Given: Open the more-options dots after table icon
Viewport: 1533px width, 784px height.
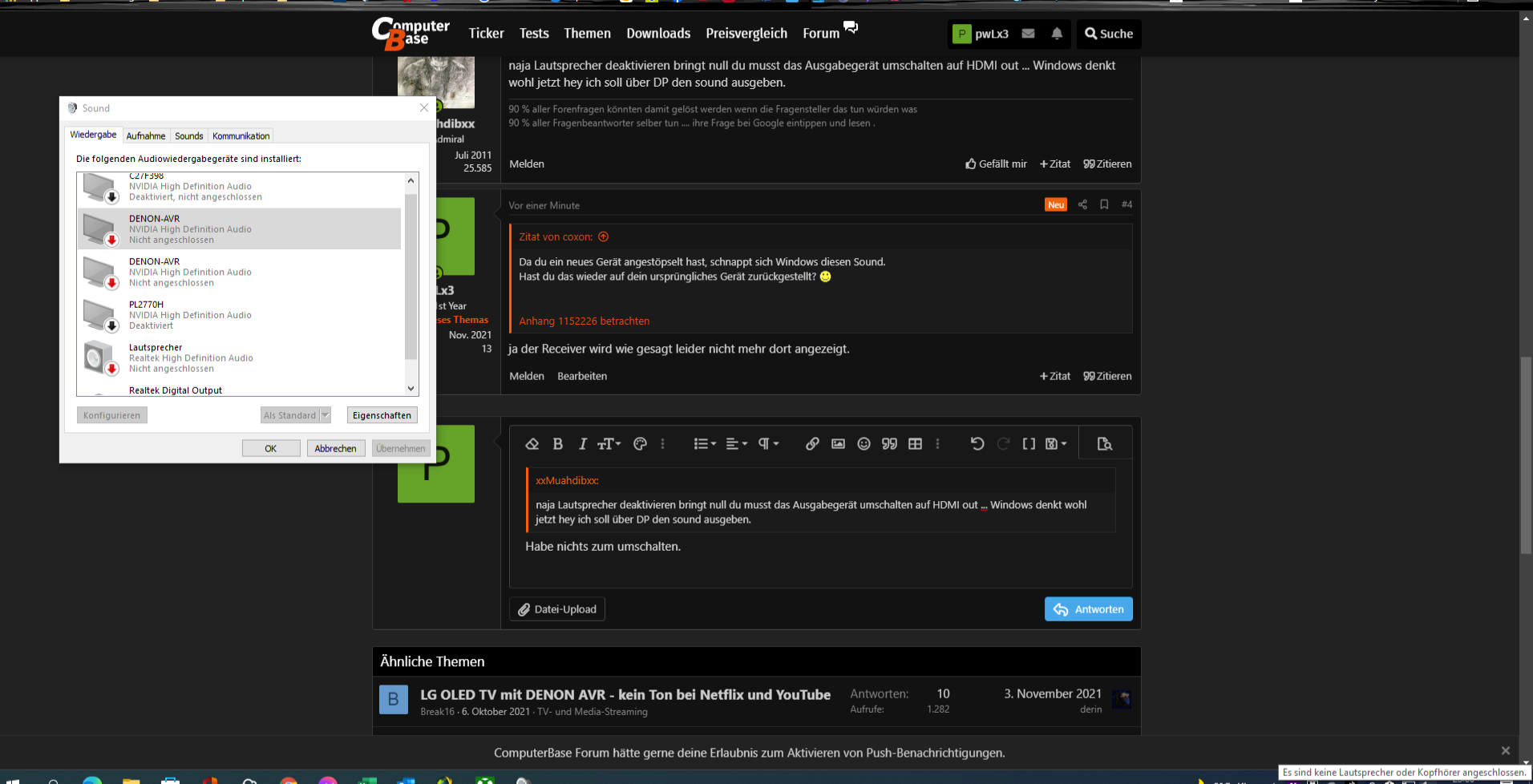Looking at the screenshot, I should [937, 444].
